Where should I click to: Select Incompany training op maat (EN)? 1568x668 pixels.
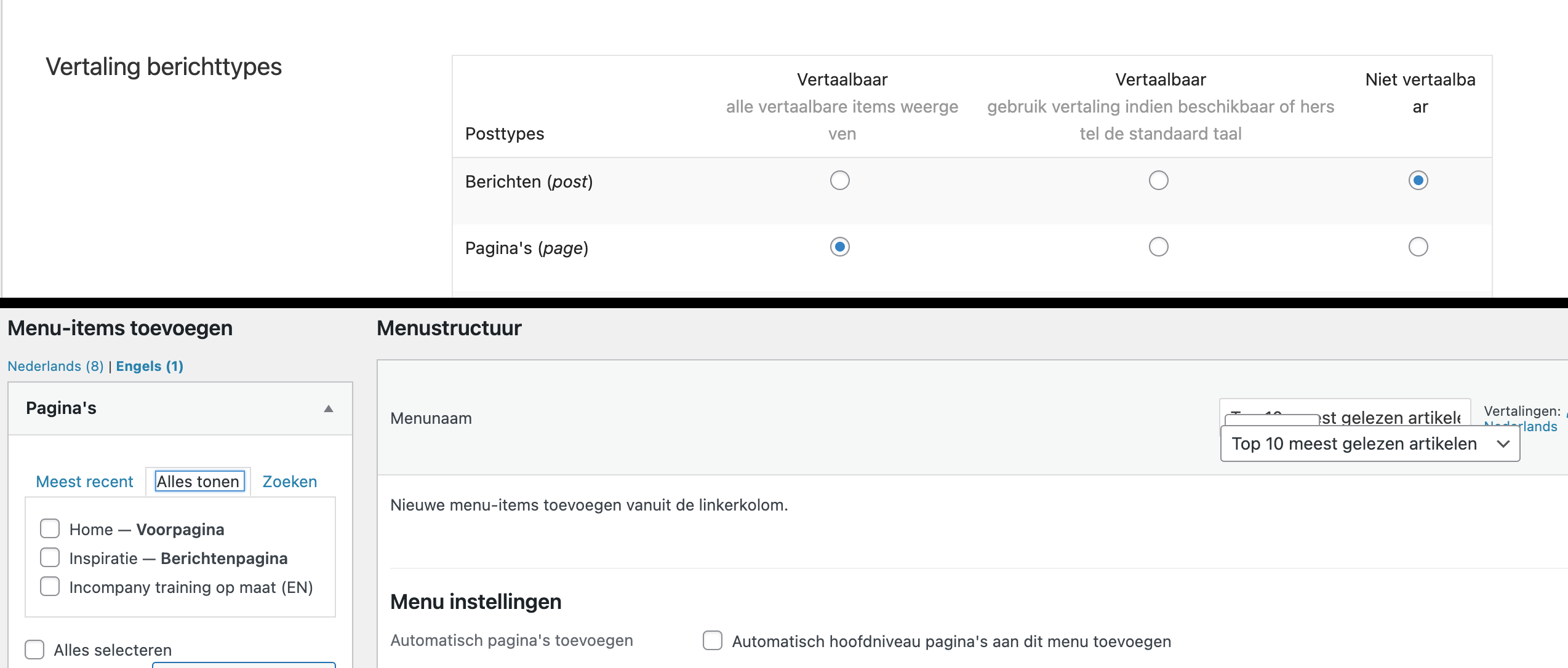pos(50,587)
